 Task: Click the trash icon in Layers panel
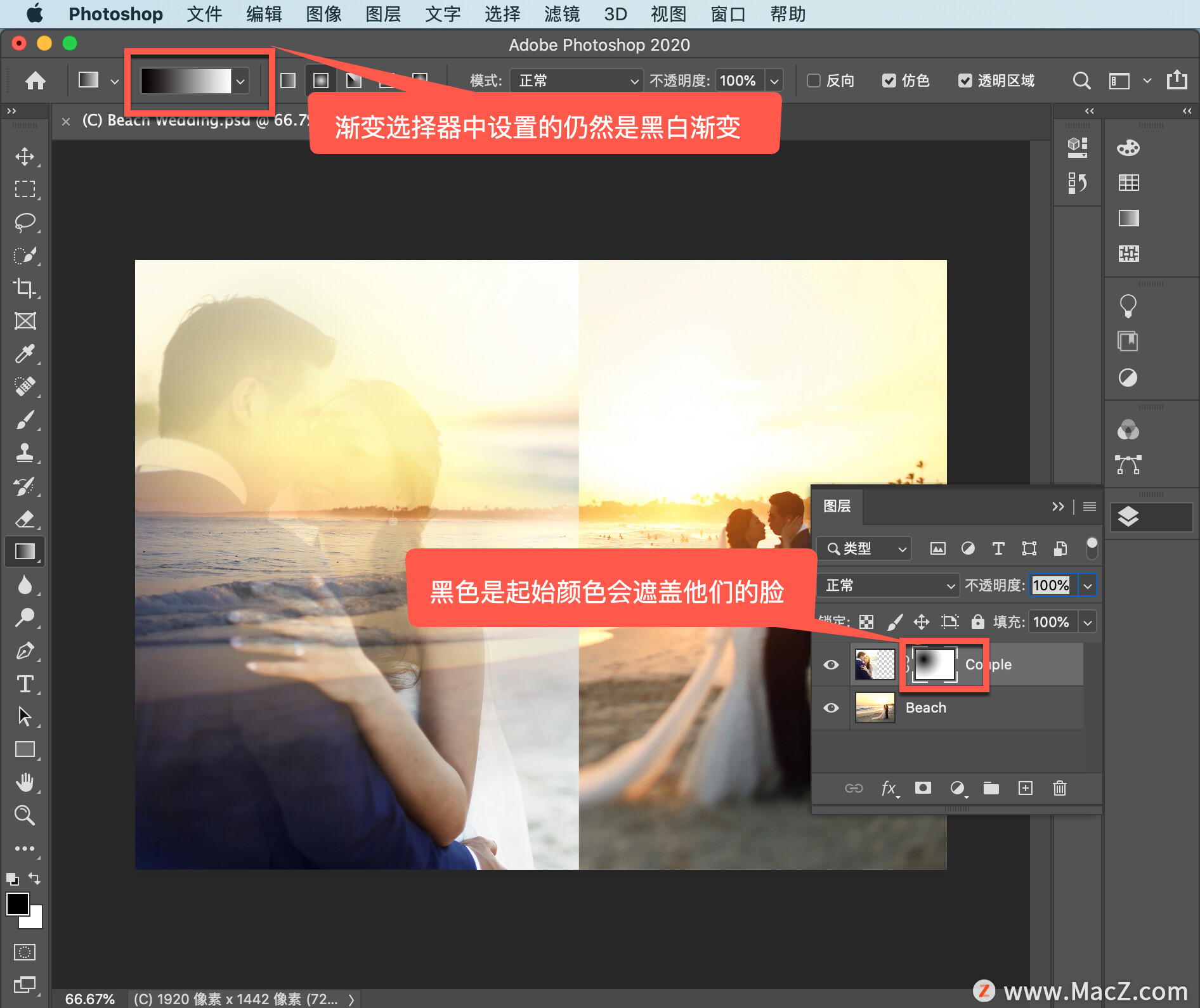point(1059,788)
